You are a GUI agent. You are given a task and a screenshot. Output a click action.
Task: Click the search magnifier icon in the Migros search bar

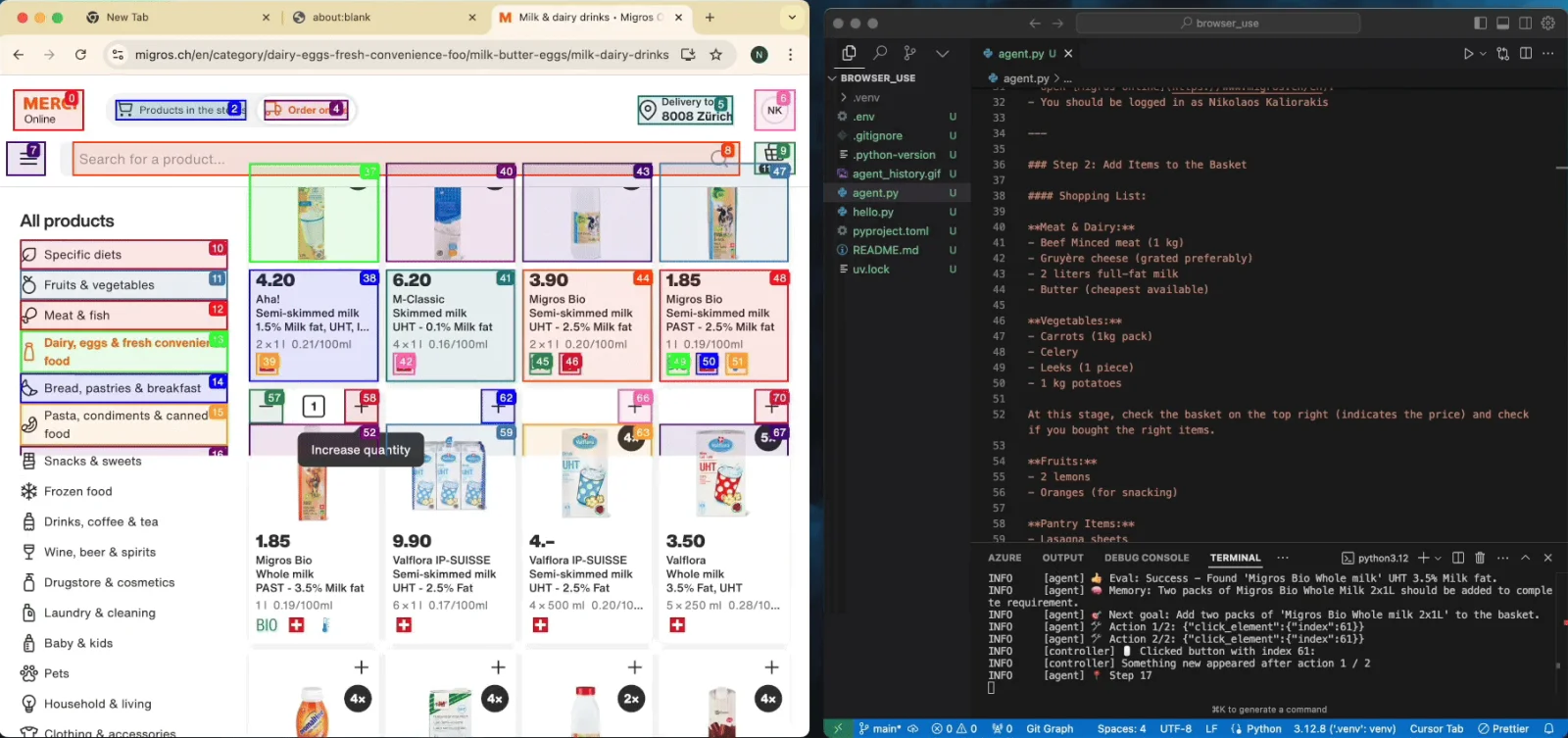[x=720, y=159]
